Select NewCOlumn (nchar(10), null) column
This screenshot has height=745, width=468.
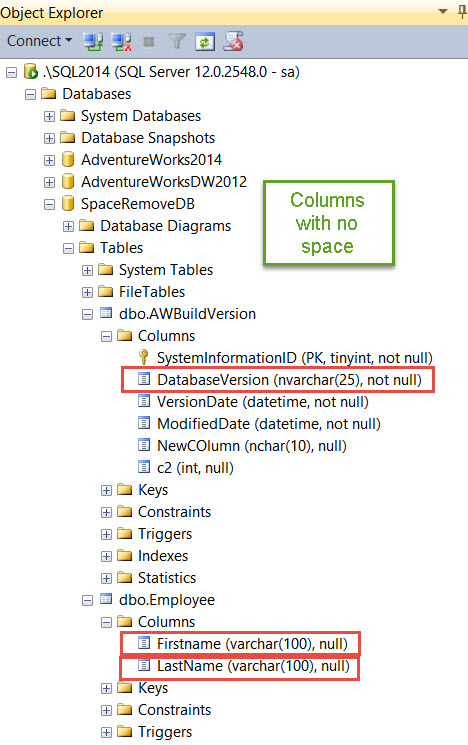coord(252,446)
